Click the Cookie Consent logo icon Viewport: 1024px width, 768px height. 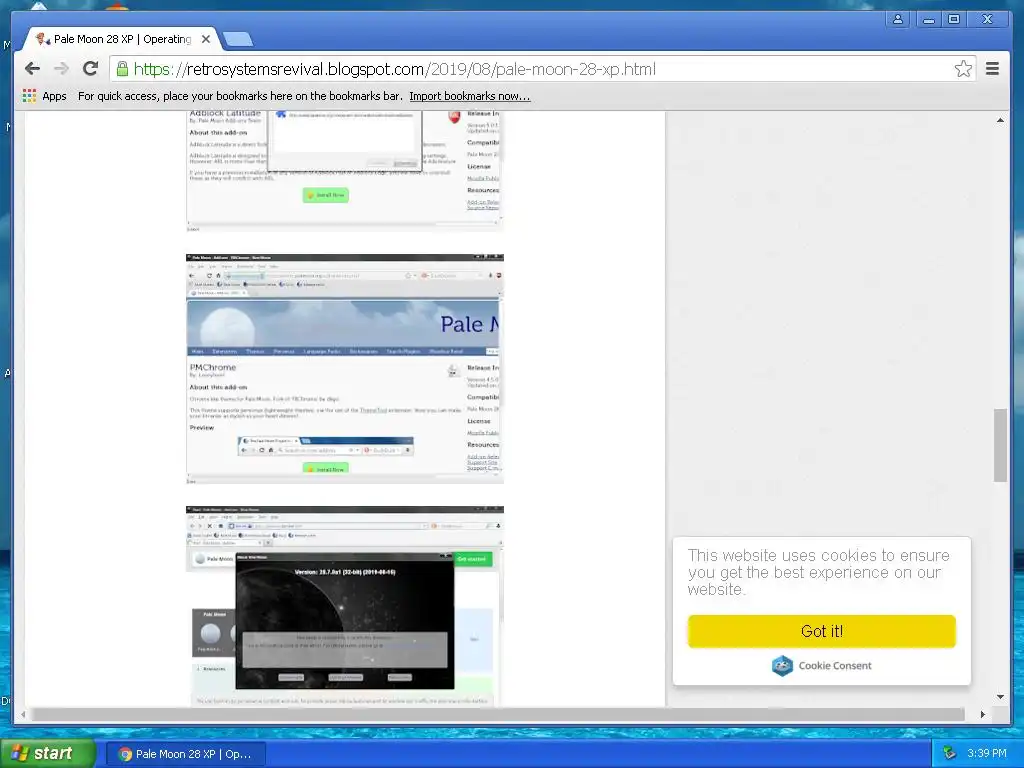(x=782, y=665)
